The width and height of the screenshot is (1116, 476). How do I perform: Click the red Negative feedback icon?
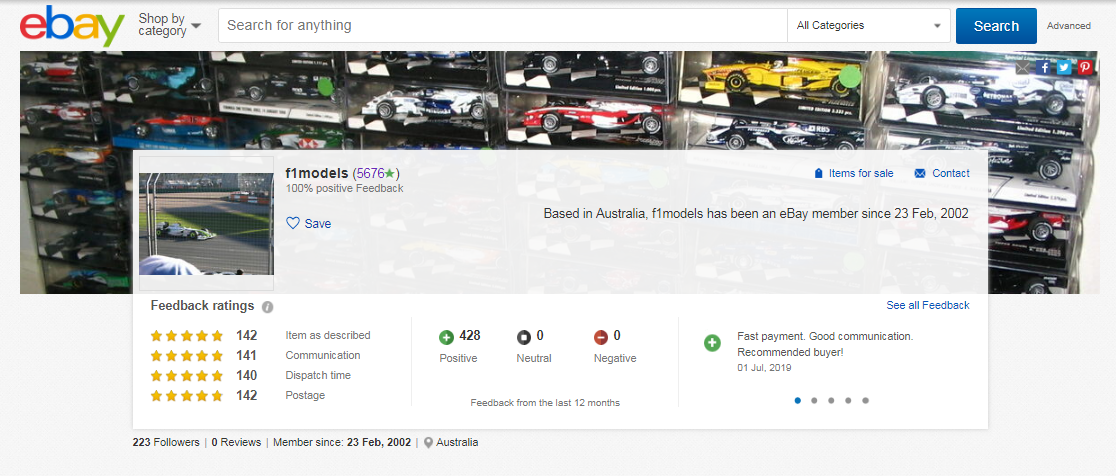pos(601,337)
